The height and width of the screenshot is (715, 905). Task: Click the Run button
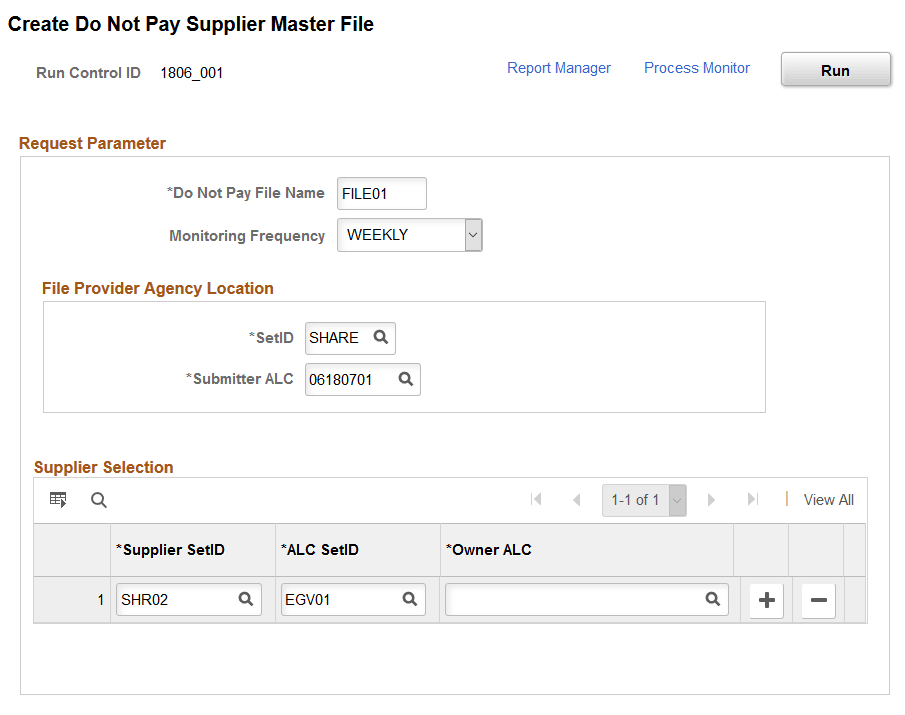click(835, 69)
